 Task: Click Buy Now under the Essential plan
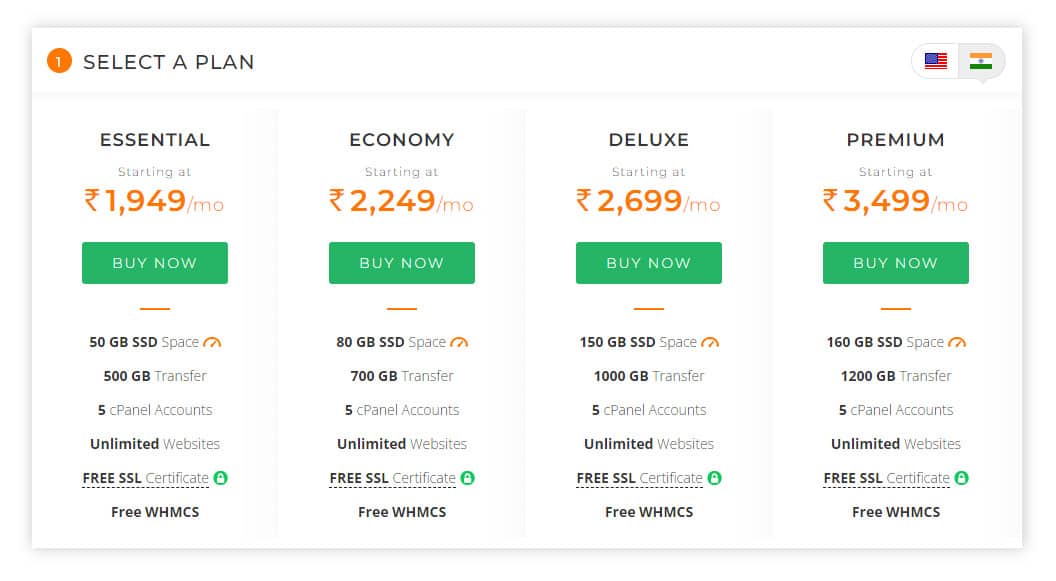[154, 262]
